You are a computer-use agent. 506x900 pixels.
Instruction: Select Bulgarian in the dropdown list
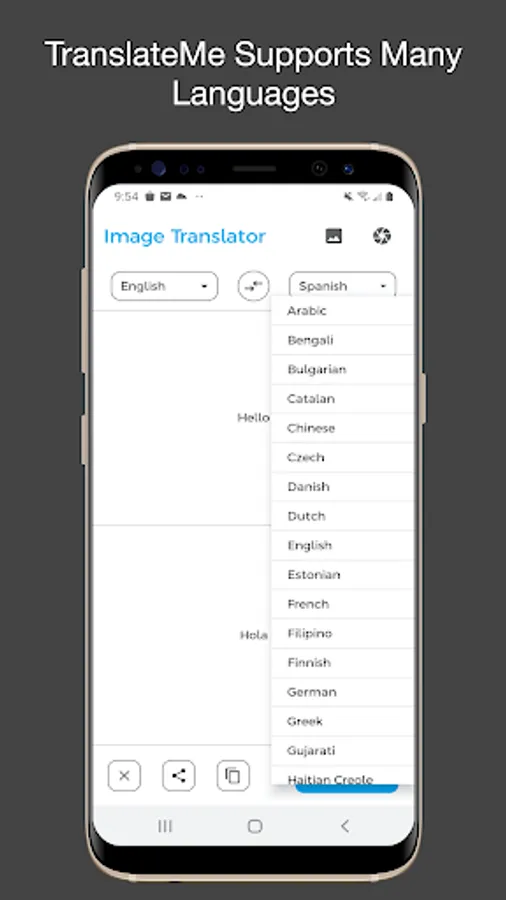click(342, 369)
